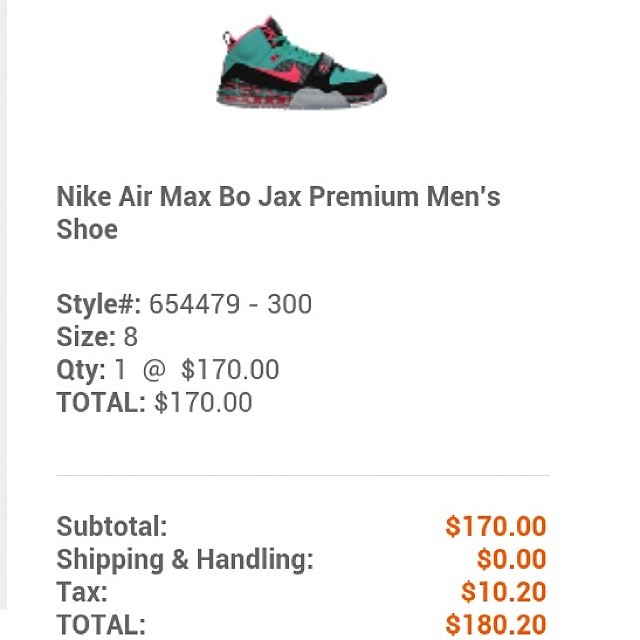This screenshot has height=640, width=640.
Task: Click the Qty label
Action: tap(81, 370)
